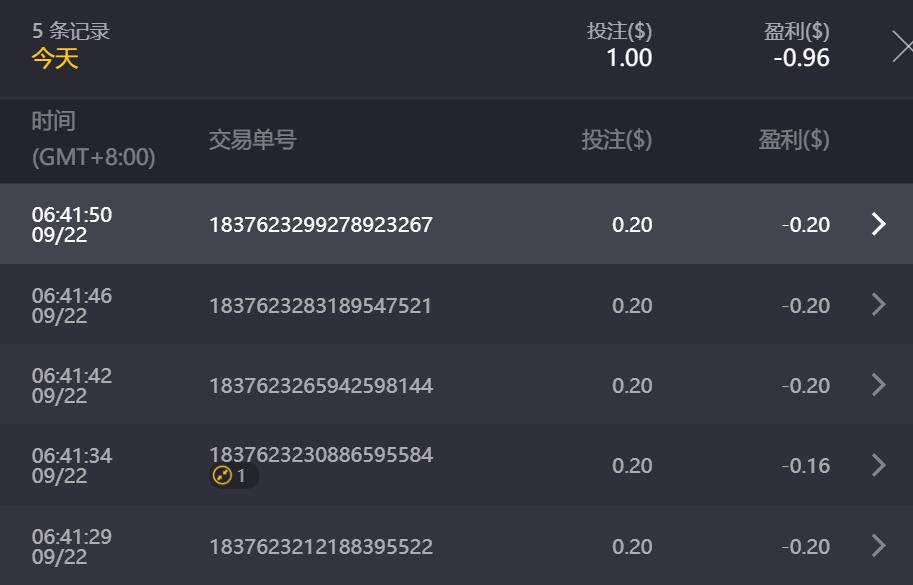Select transaction number 1837623283189547521

point(320,305)
